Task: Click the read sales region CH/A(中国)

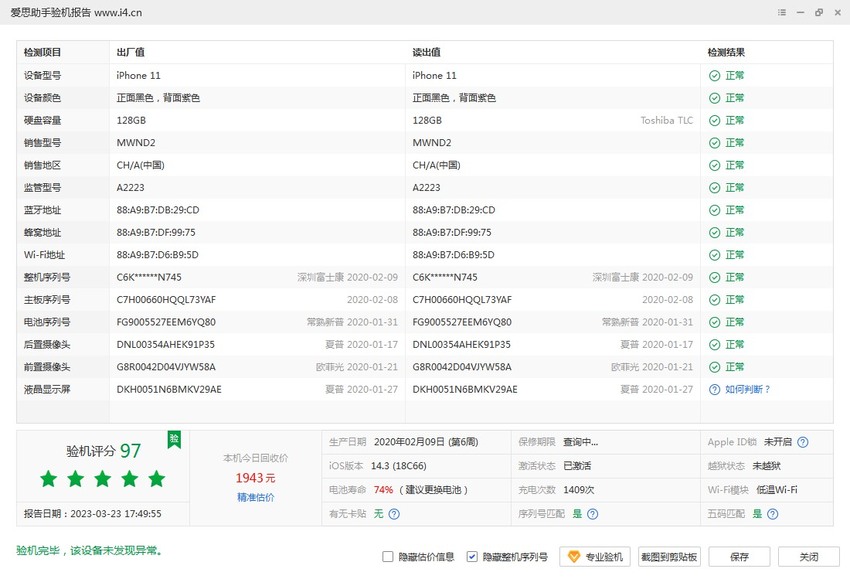Action: coord(436,165)
